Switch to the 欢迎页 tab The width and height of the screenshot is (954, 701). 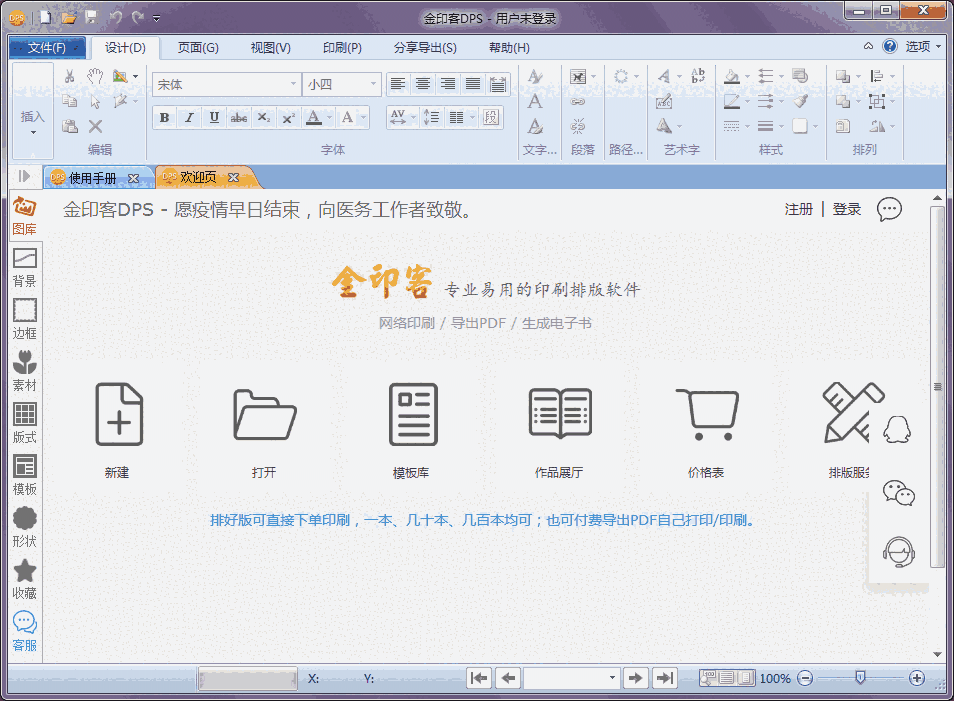(200, 176)
